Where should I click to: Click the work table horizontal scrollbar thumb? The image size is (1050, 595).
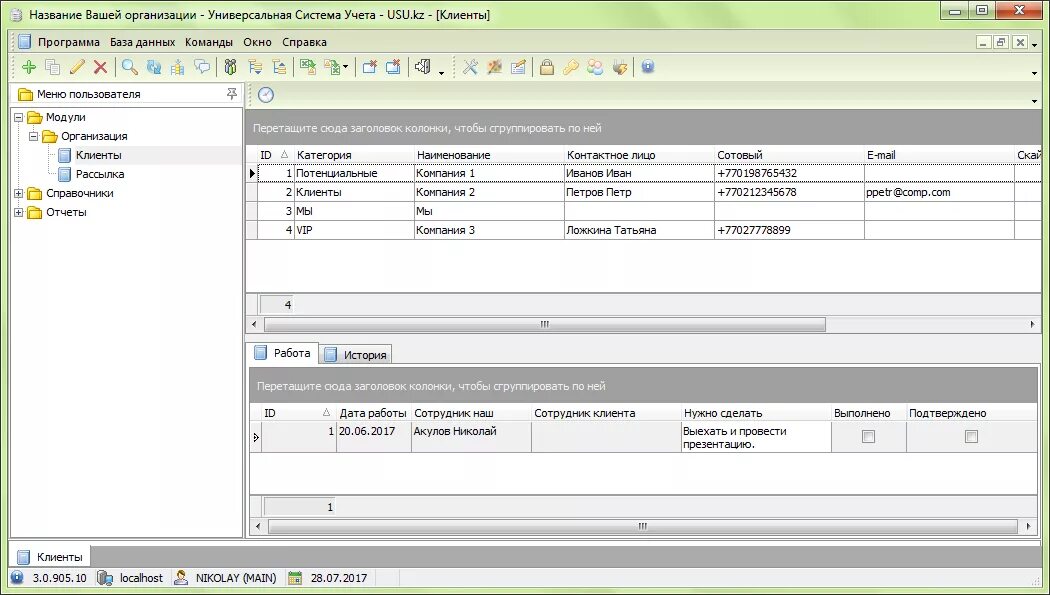click(x=643, y=526)
